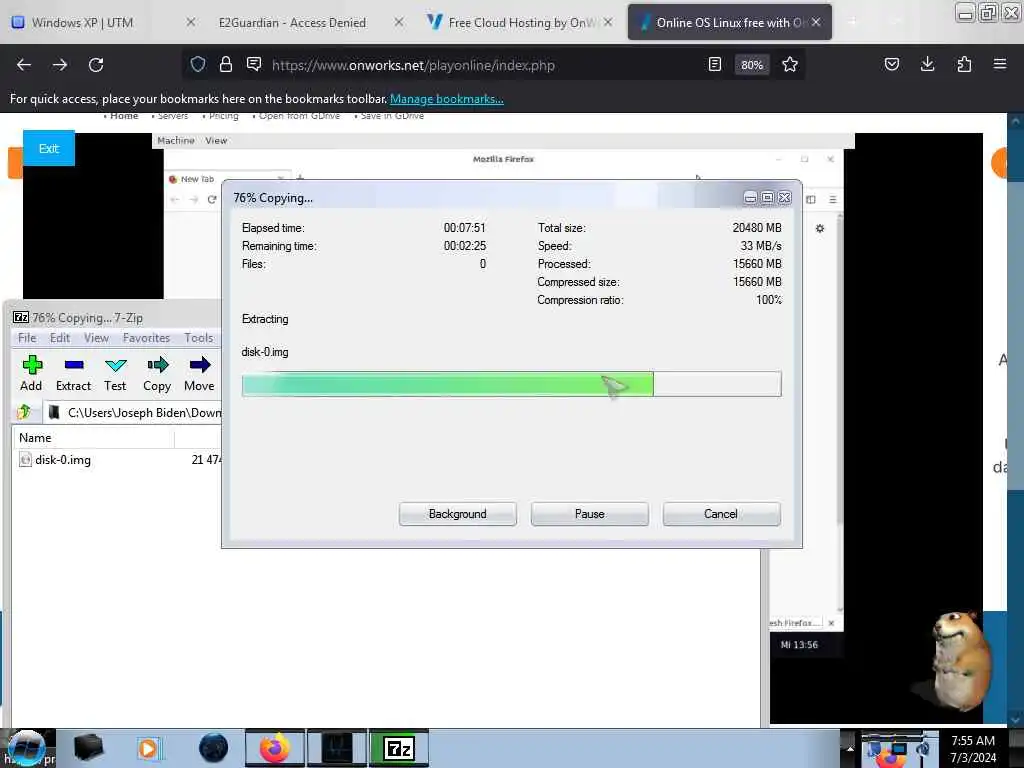Click the 7-Zip Test icon
This screenshot has width=1024, height=768.
(116, 365)
